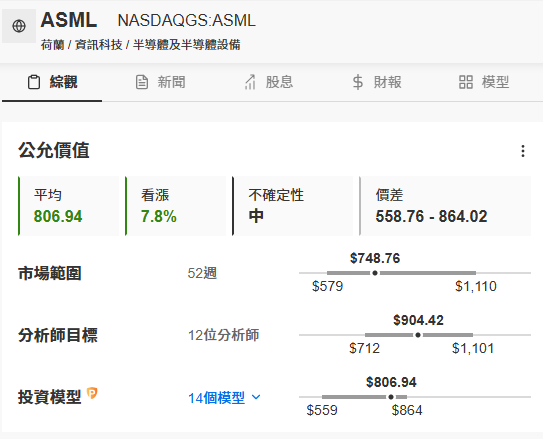
Task: Open the 股息 dividend tab
Action: pos(268,82)
